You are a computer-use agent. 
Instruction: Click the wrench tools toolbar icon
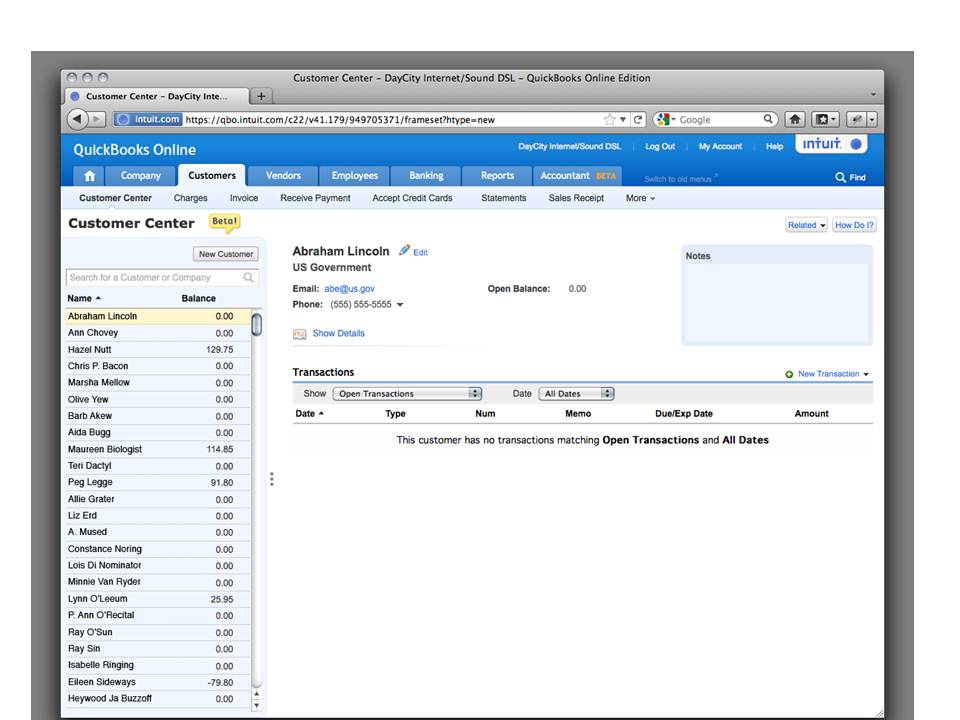coord(857,119)
